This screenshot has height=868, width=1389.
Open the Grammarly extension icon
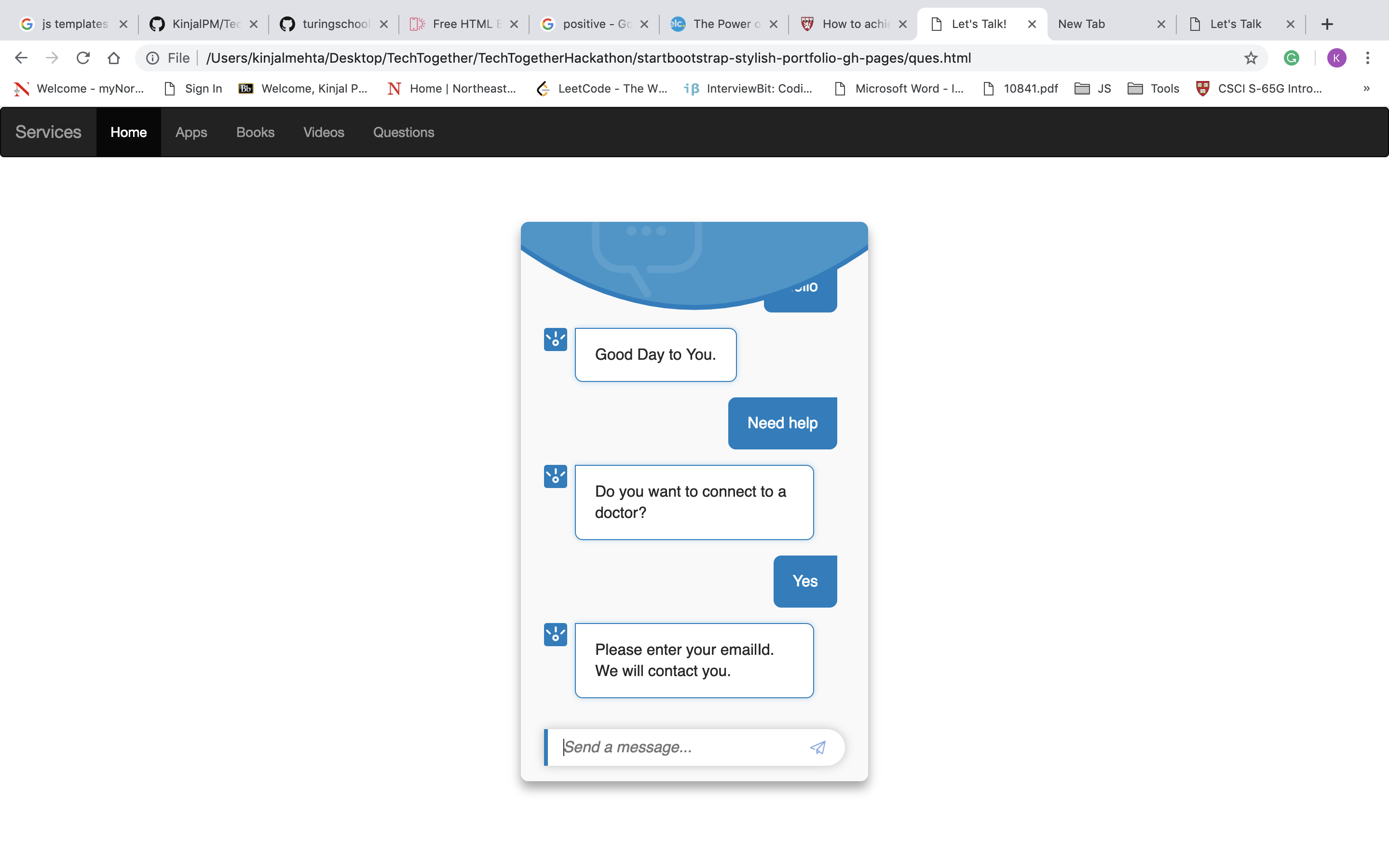click(x=1291, y=58)
